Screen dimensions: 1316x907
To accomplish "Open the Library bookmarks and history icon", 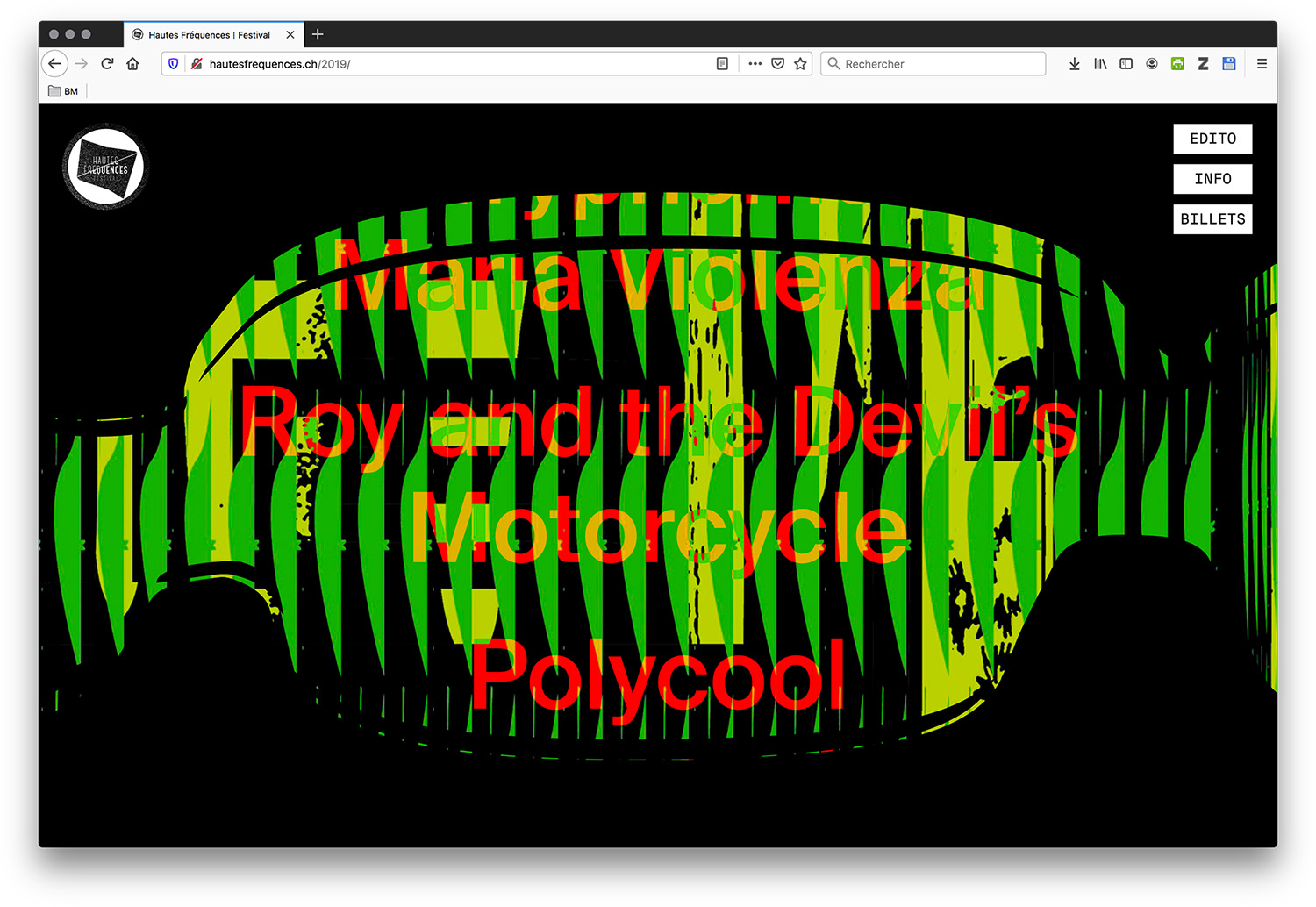I will point(1100,64).
